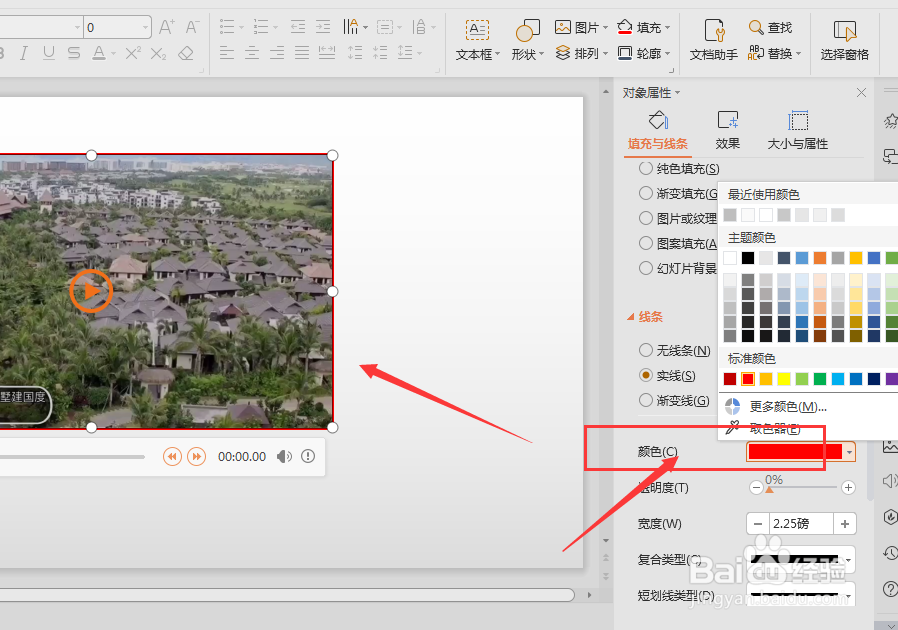
Task: Pick the black theme color swatch
Action: click(747, 258)
